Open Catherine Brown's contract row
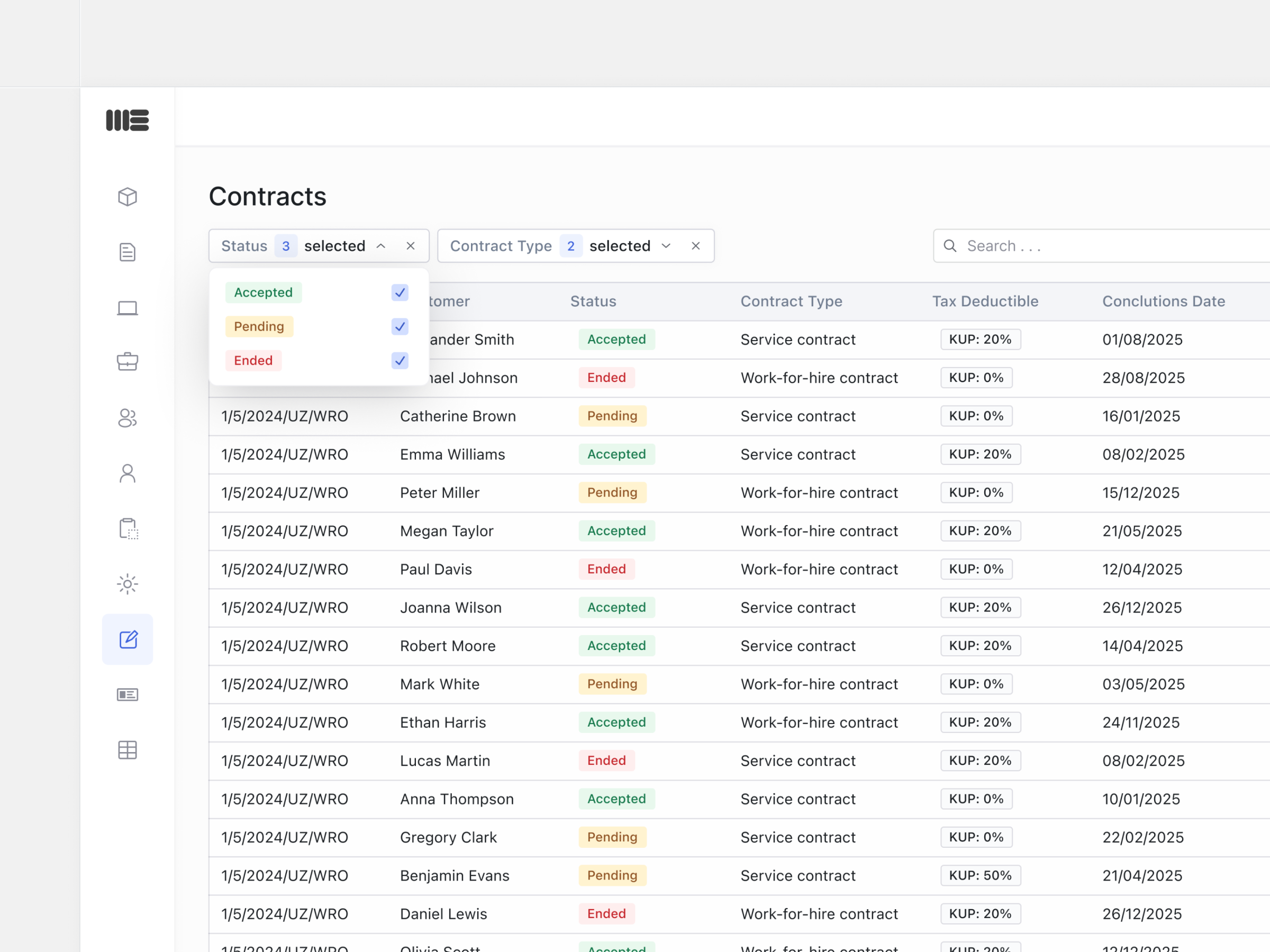 click(x=458, y=416)
